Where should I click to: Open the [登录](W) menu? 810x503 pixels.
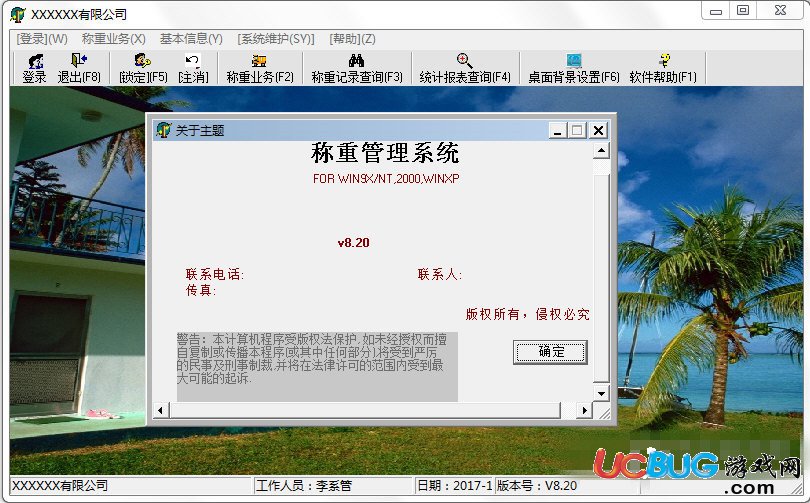click(42, 39)
